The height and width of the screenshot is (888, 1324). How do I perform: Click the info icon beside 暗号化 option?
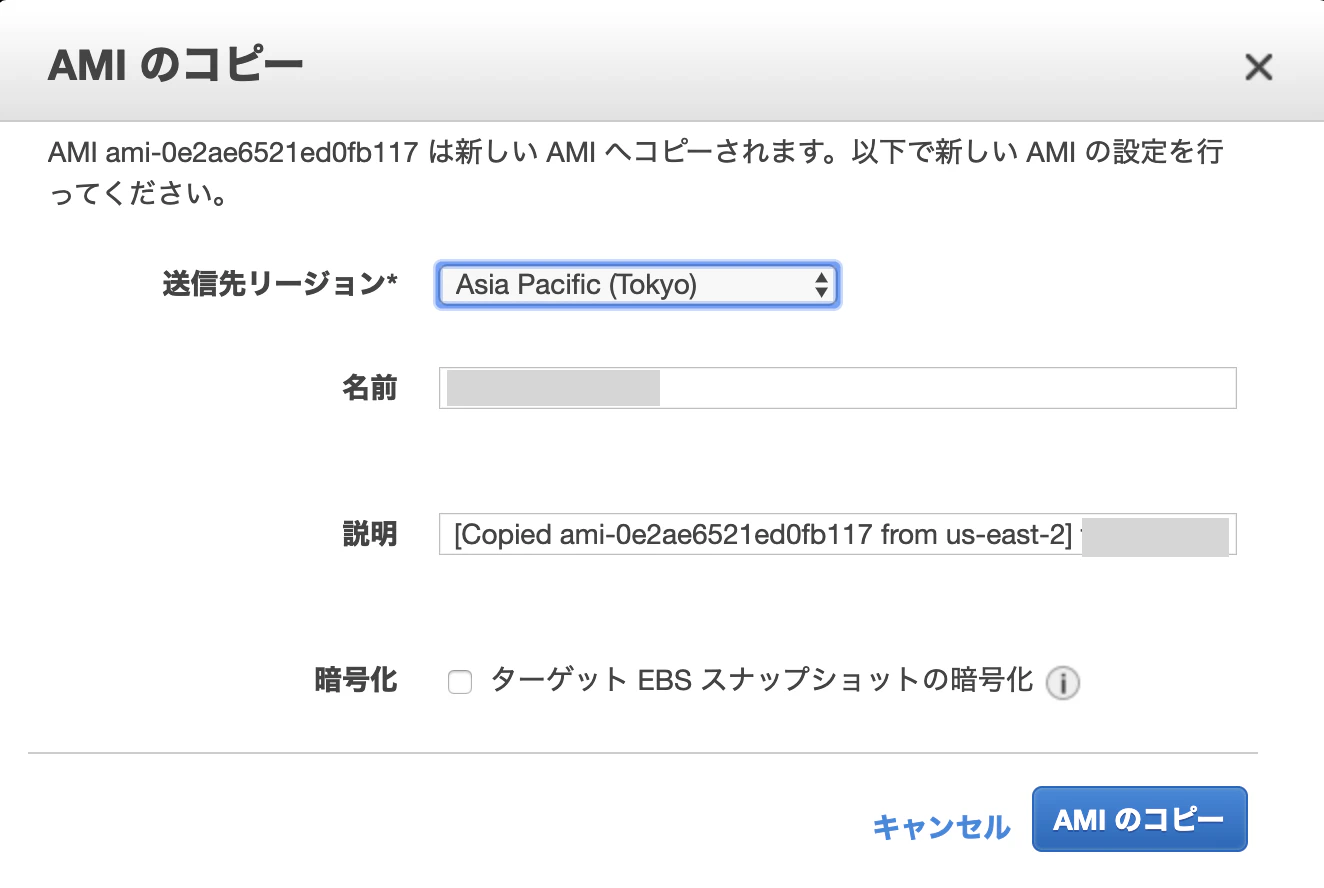coord(1063,684)
